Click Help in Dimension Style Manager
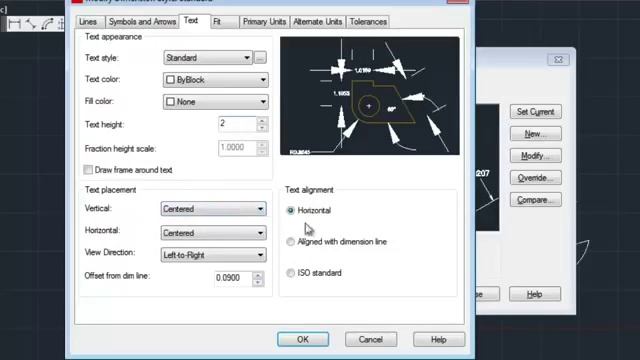This screenshot has width=640, height=360. (535, 294)
